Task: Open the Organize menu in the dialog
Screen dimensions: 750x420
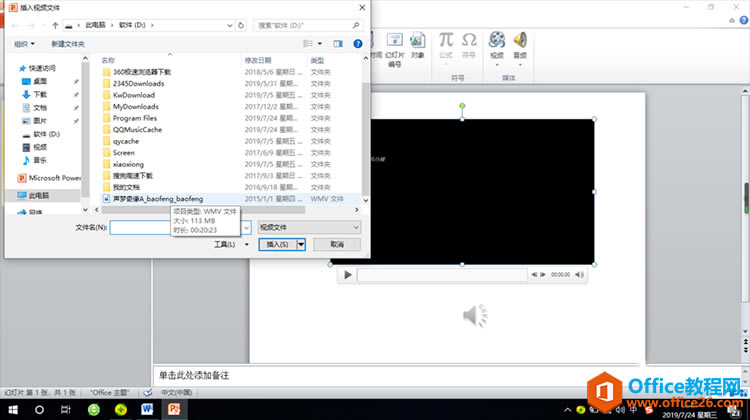Action: pyautogui.click(x=24, y=44)
